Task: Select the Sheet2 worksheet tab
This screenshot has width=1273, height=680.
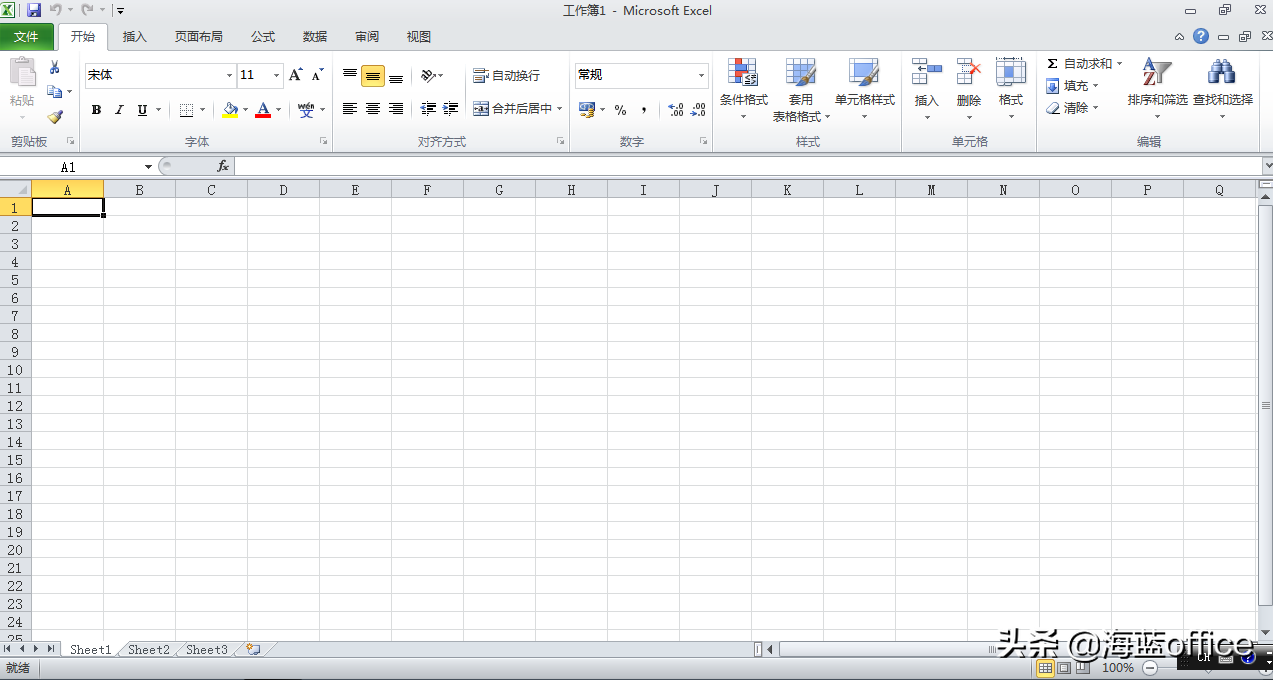Action: (x=149, y=649)
